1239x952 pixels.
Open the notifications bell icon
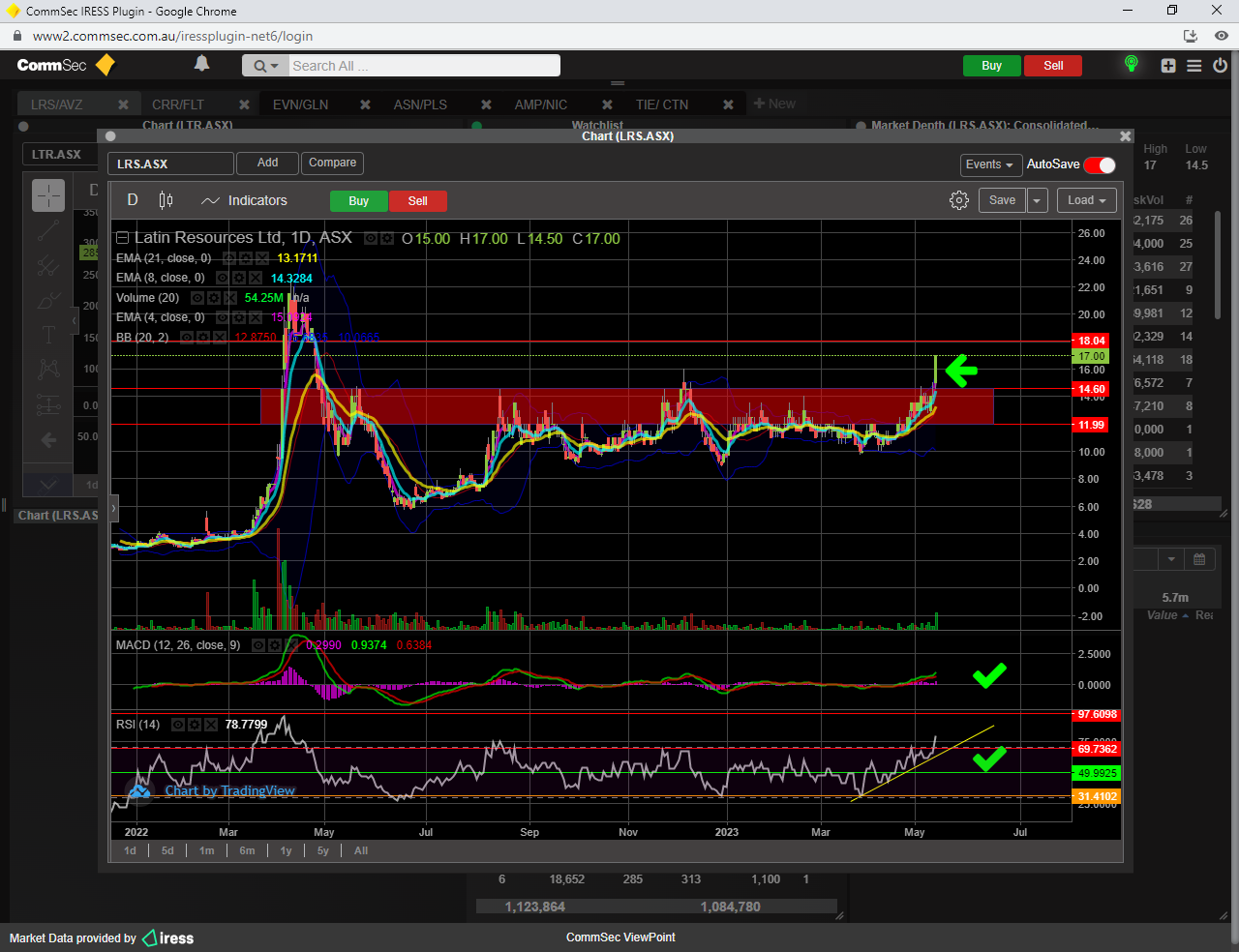tap(201, 64)
